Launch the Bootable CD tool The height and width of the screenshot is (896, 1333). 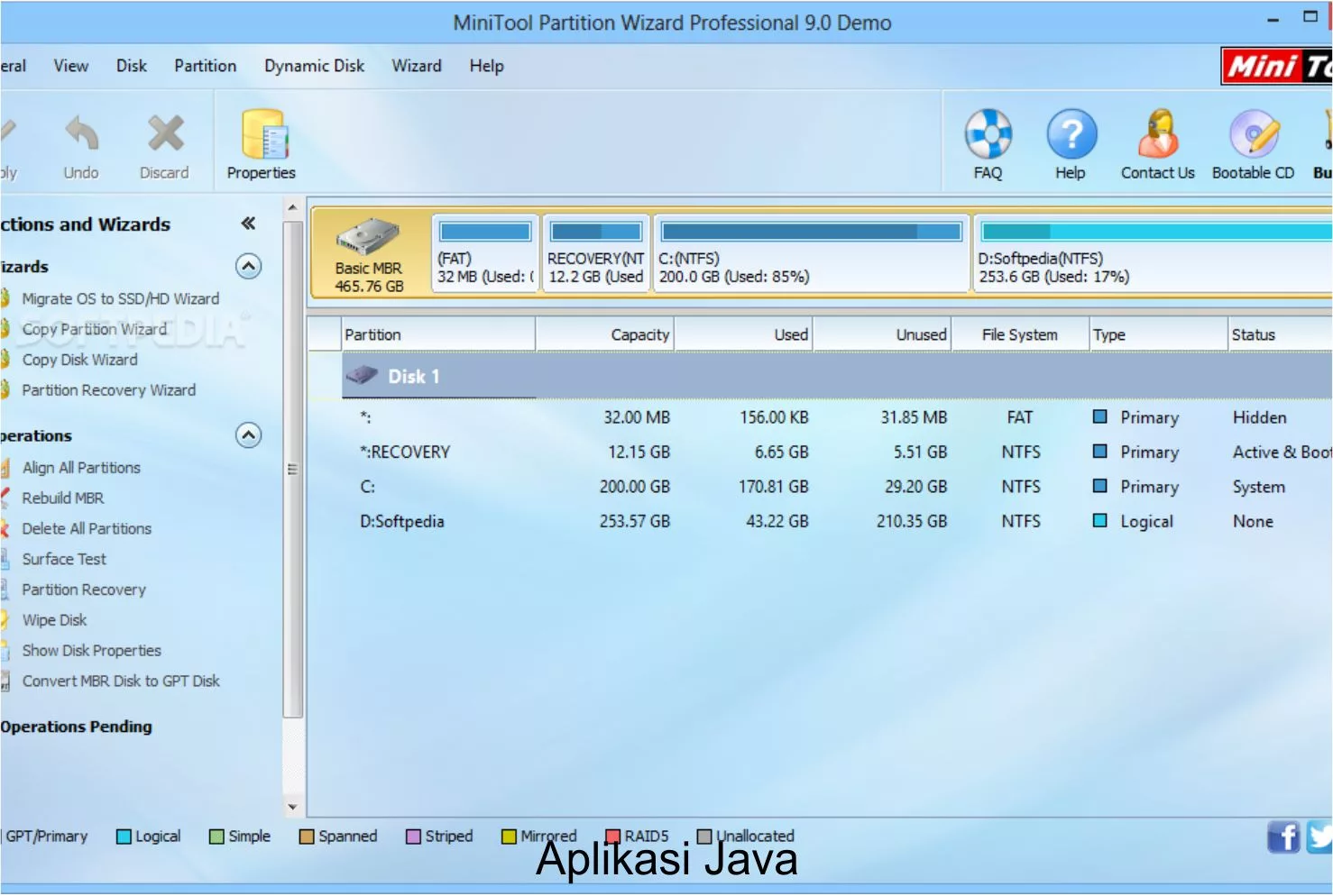coord(1254,135)
